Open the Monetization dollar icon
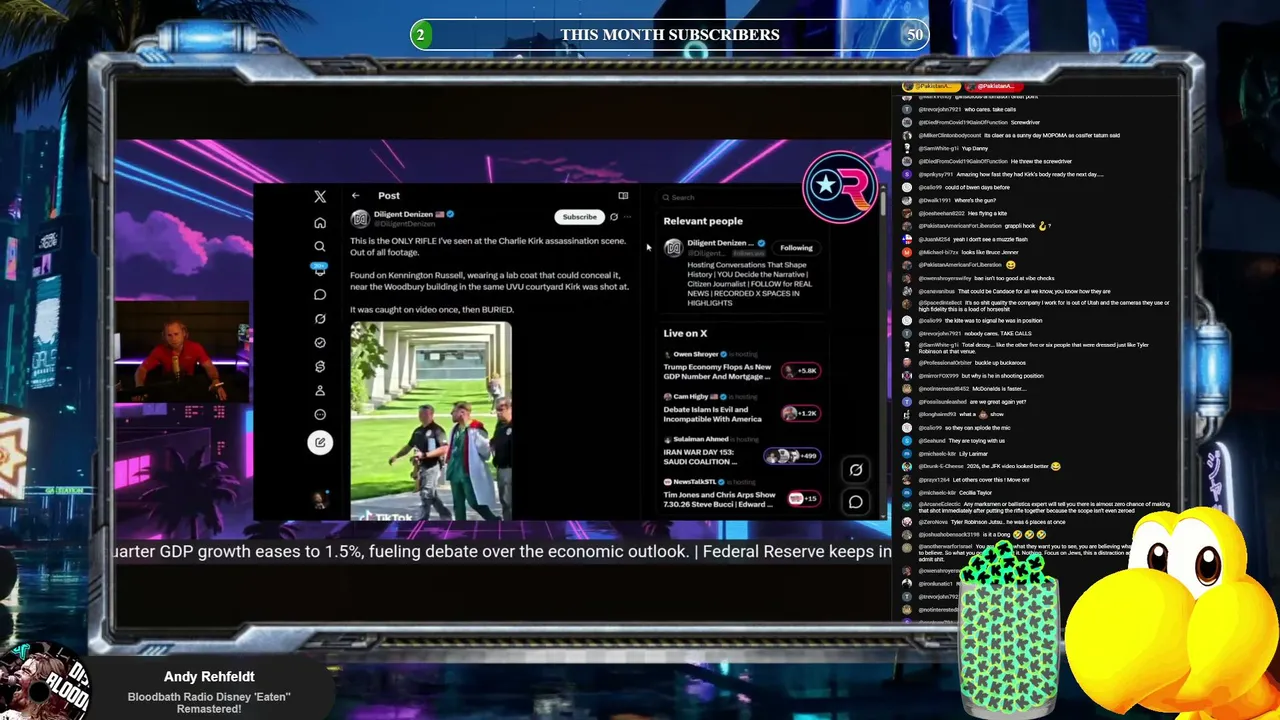This screenshot has width=1280, height=720. (320, 366)
